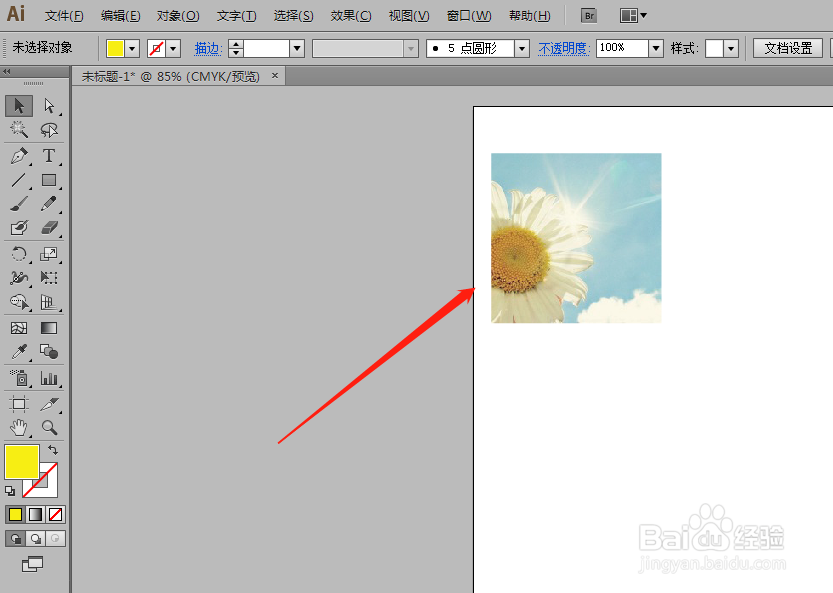Select the Rectangle tool

pos(49,180)
